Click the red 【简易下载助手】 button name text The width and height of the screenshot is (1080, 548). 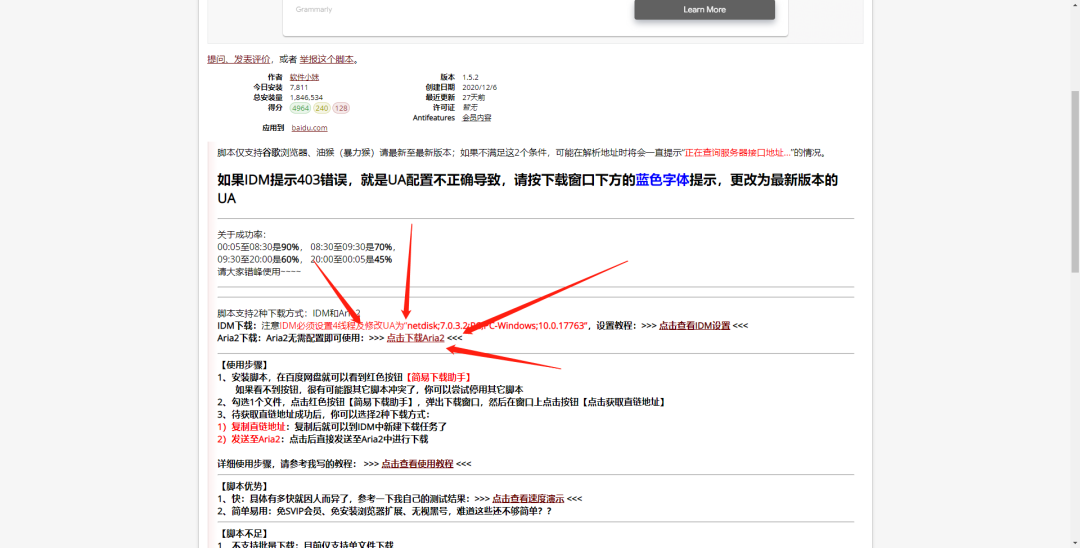tap(438, 377)
